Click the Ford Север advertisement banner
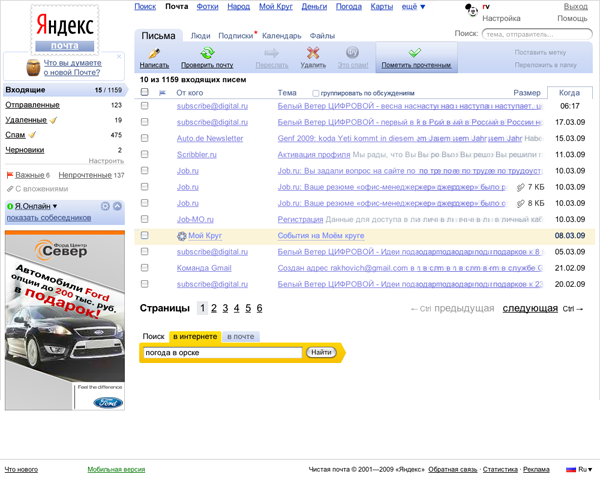This screenshot has width=600, height=489. click(64, 320)
